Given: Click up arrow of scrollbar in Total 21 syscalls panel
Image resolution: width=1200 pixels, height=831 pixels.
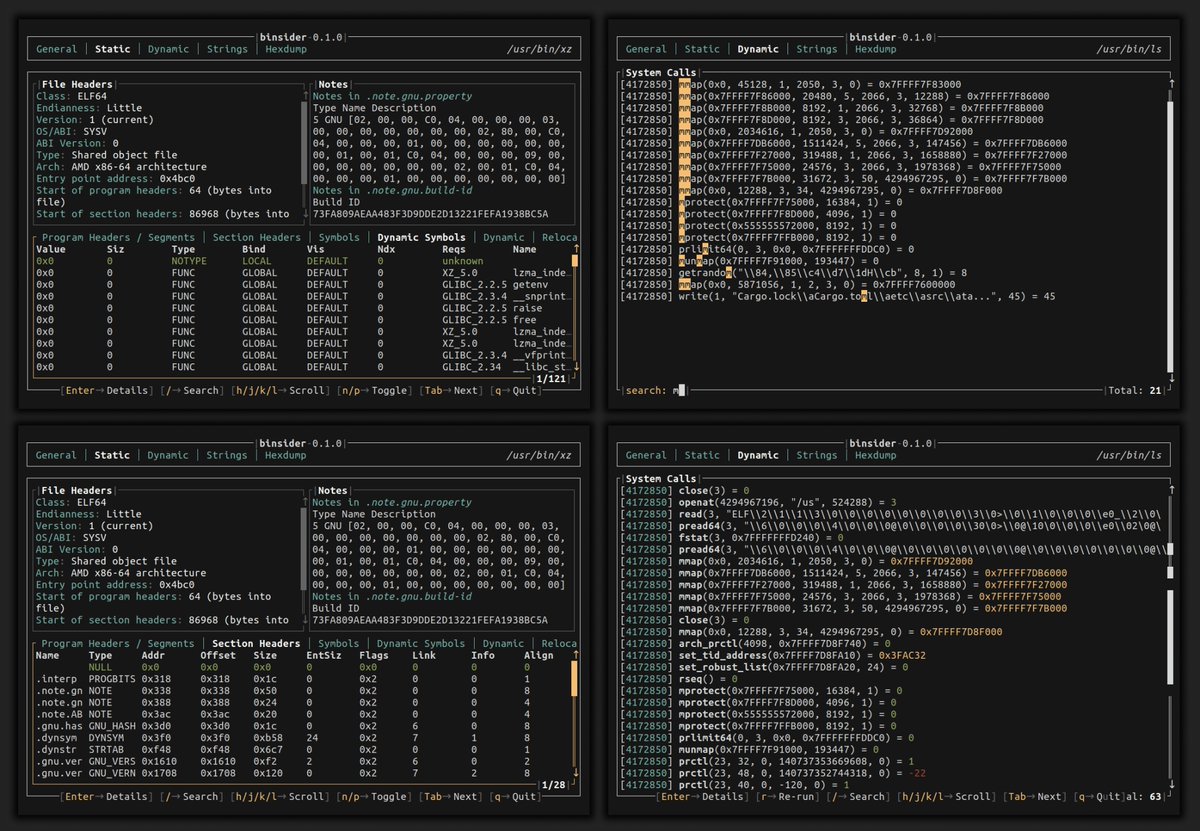Looking at the screenshot, I should (x=1169, y=84).
